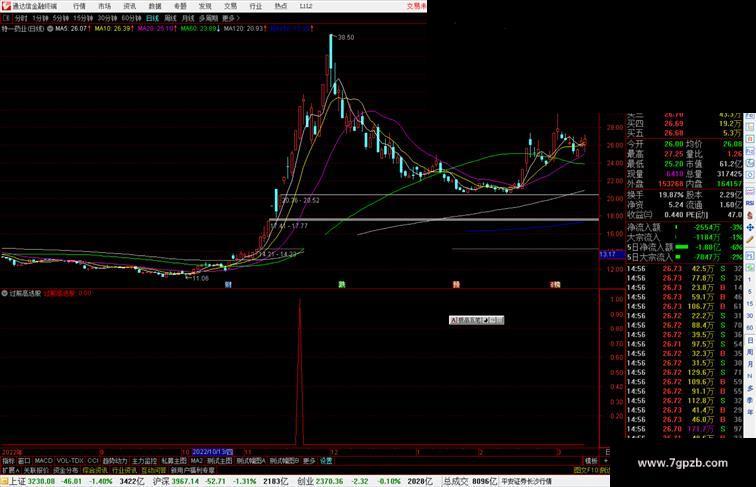Switch to 1-minute via sidebar '1'
The height and width of the screenshot is (487, 756).
pyautogui.click(x=750, y=279)
